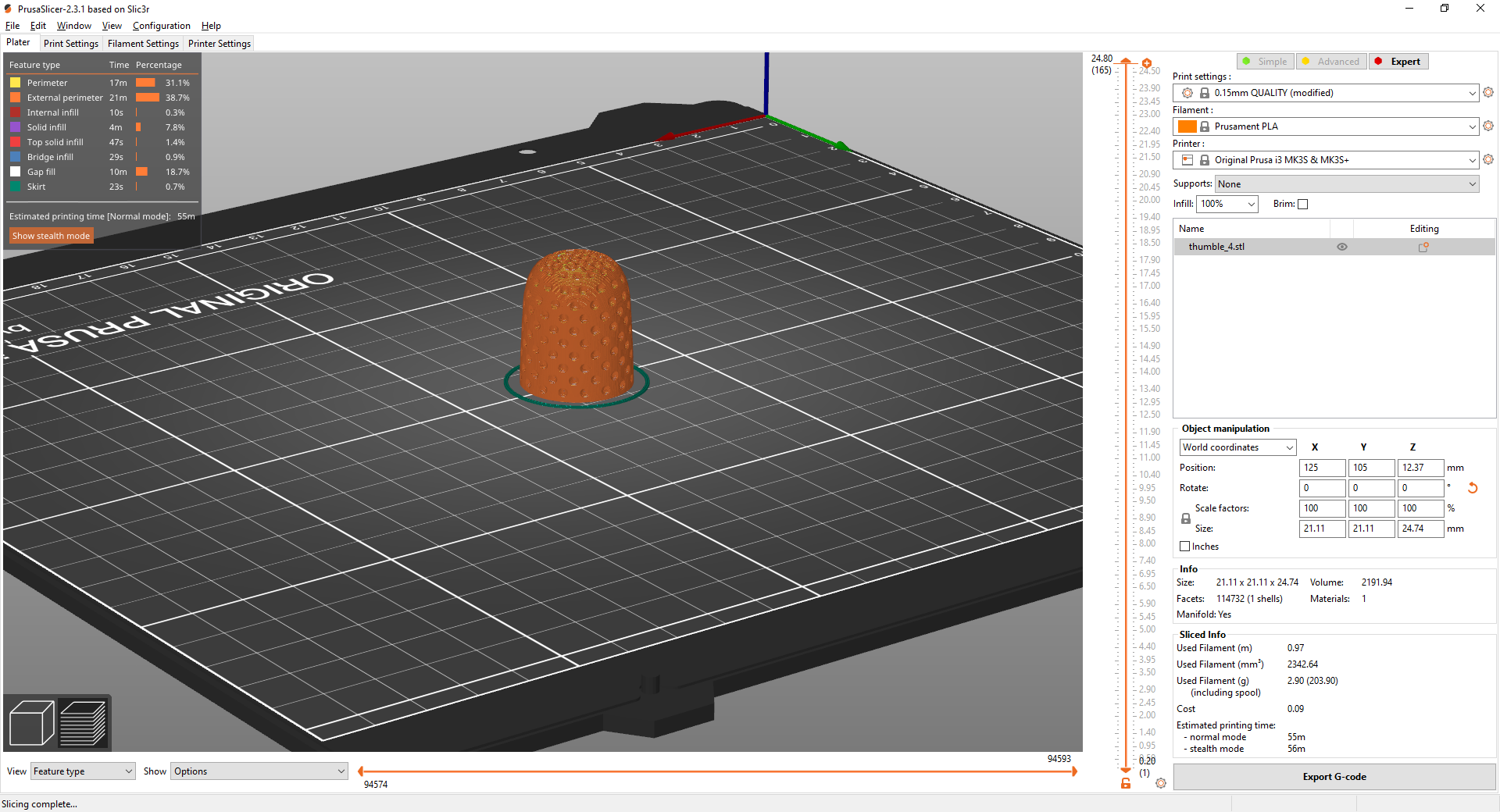Click the lock icon in Printer preset box

(x=1205, y=160)
